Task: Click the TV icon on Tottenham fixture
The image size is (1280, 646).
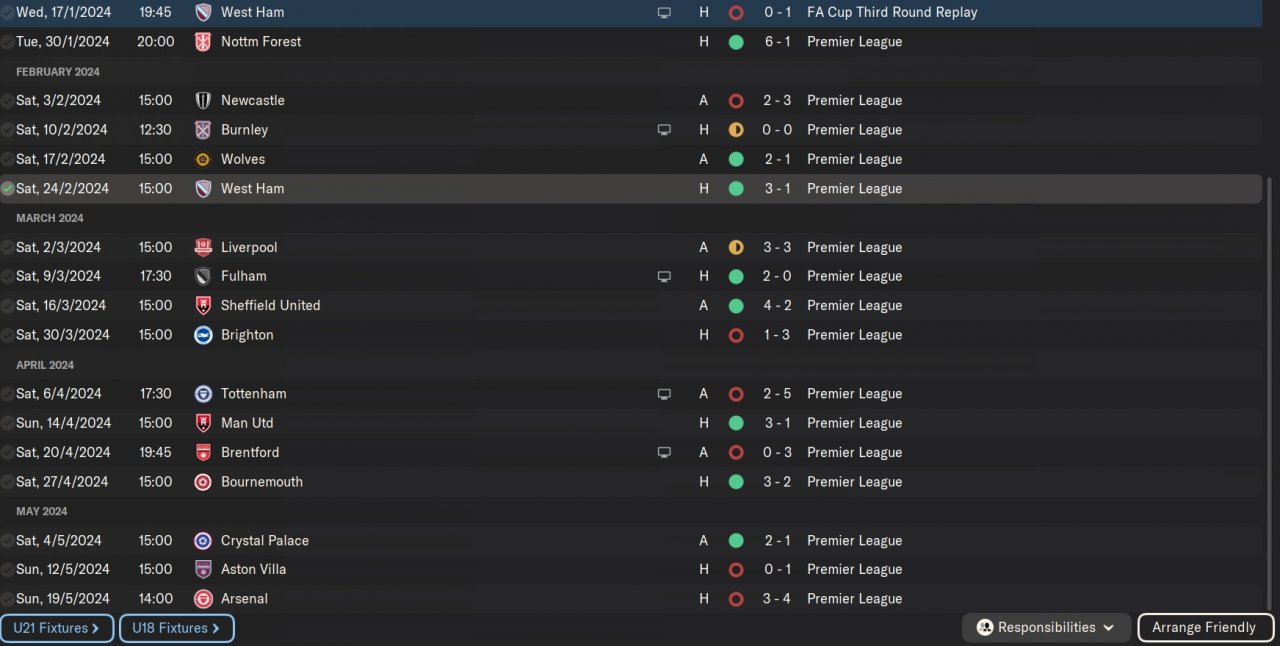Action: (664, 394)
